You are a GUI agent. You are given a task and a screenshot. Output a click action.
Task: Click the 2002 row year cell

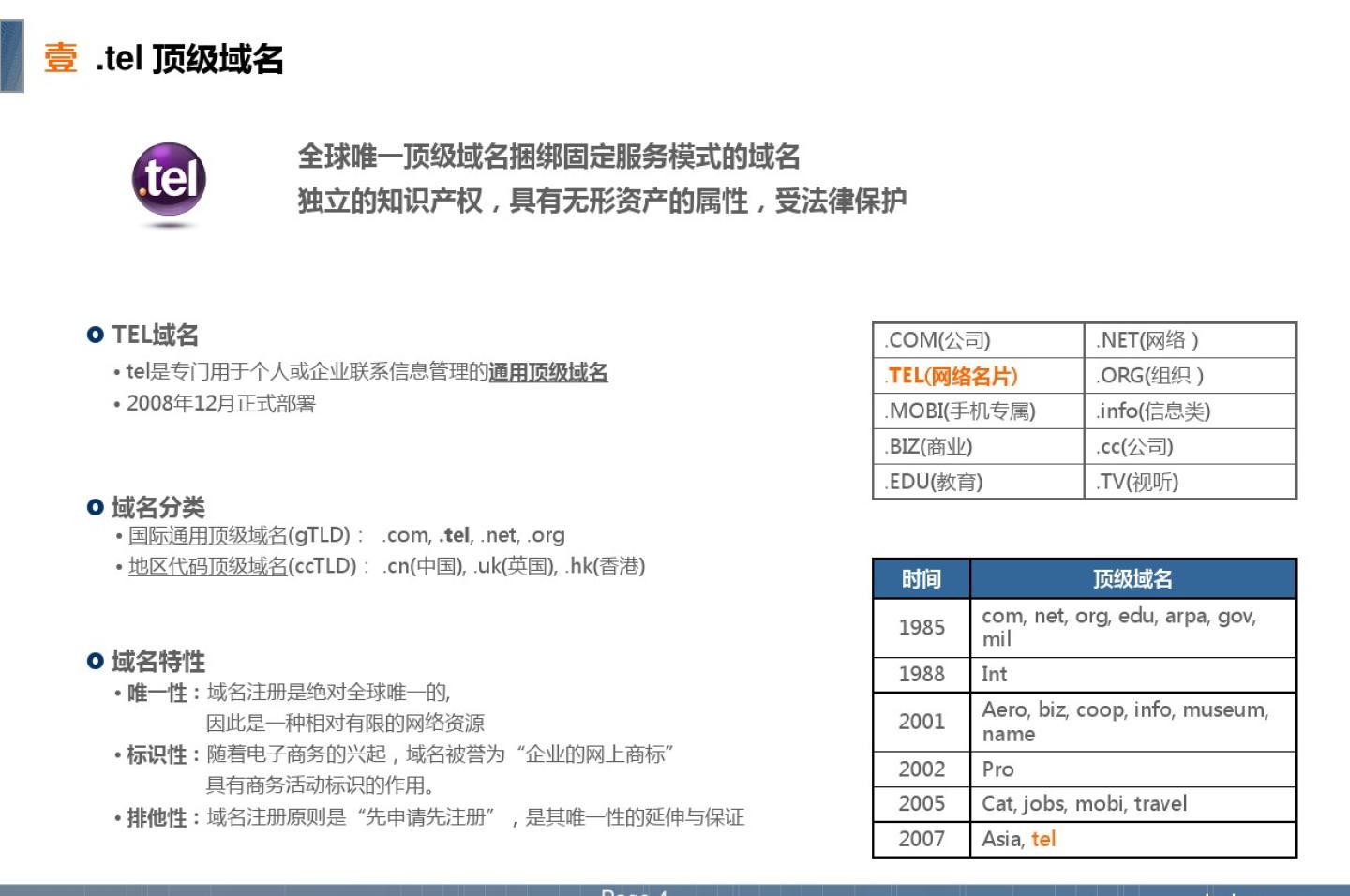coord(922,769)
